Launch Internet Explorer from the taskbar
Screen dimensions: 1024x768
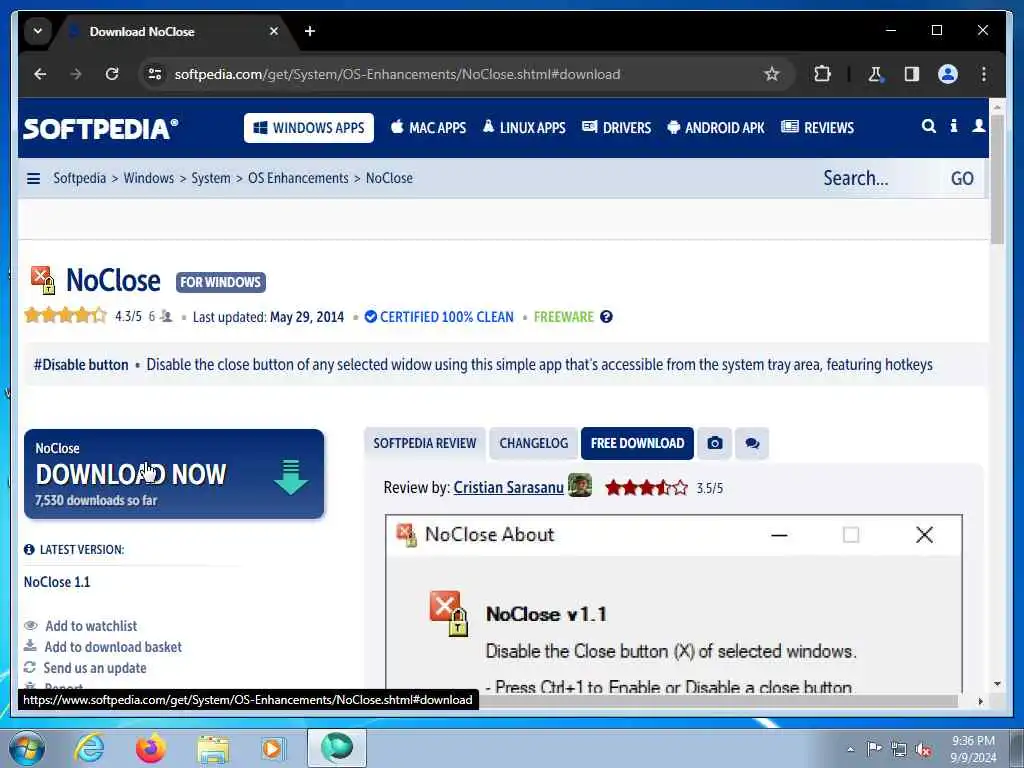coord(89,748)
